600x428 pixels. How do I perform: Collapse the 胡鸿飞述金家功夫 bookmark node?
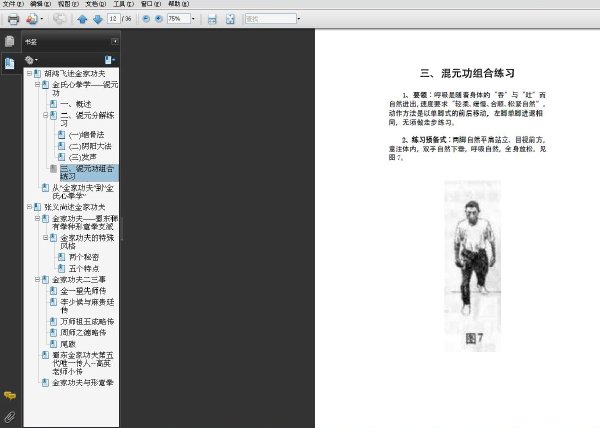(29, 73)
